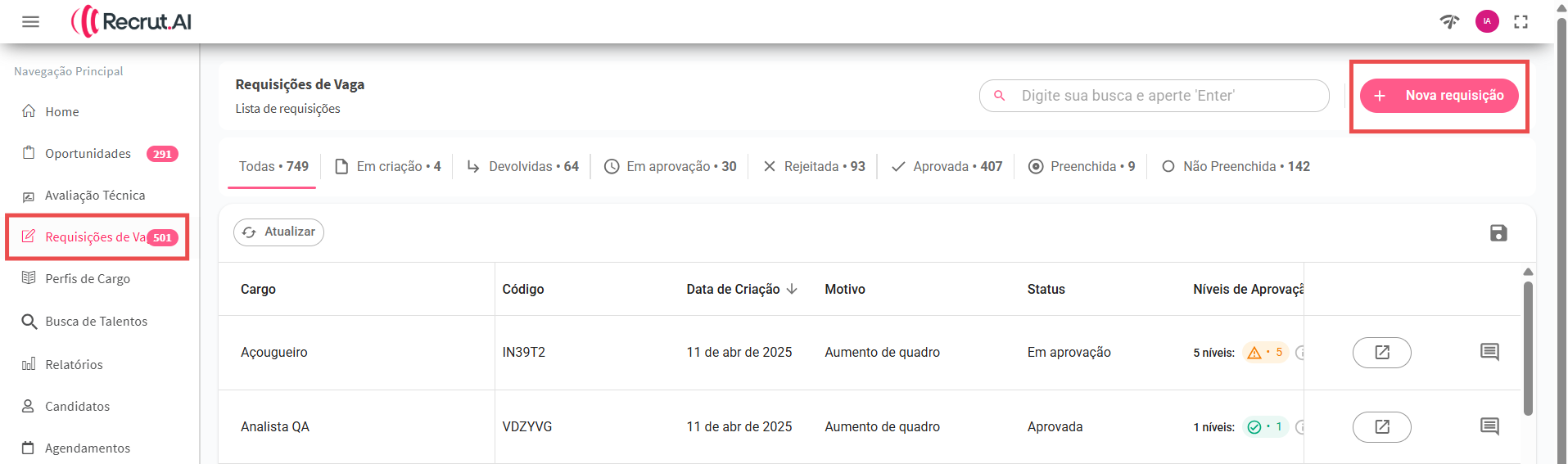
Task: Toggle fullscreen mode icon
Action: point(1521,22)
